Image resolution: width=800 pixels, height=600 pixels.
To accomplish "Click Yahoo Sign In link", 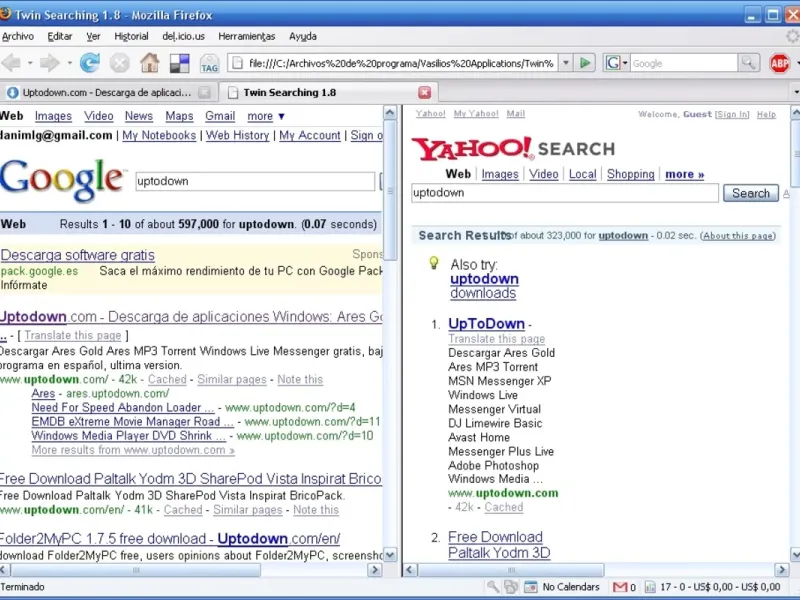I will click(732, 114).
